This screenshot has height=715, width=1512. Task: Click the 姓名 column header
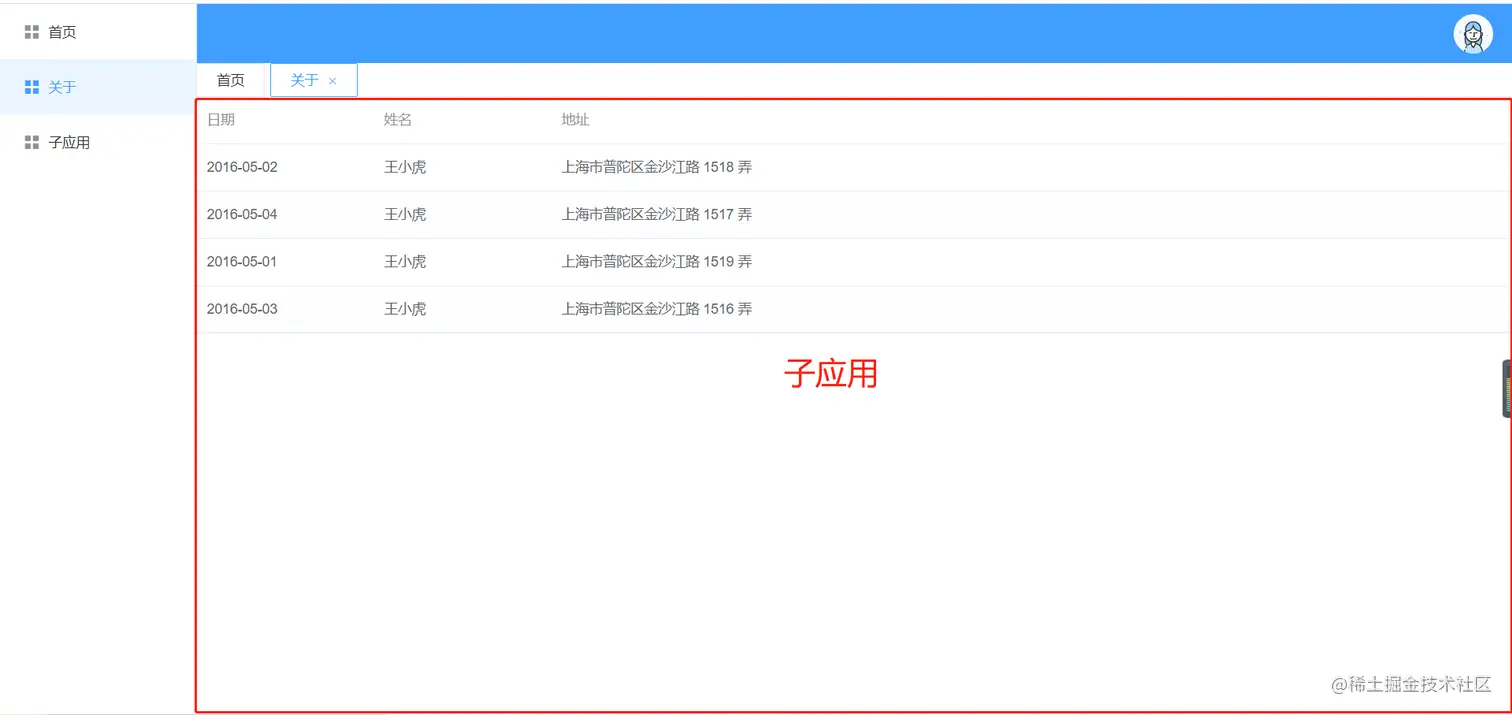click(398, 120)
